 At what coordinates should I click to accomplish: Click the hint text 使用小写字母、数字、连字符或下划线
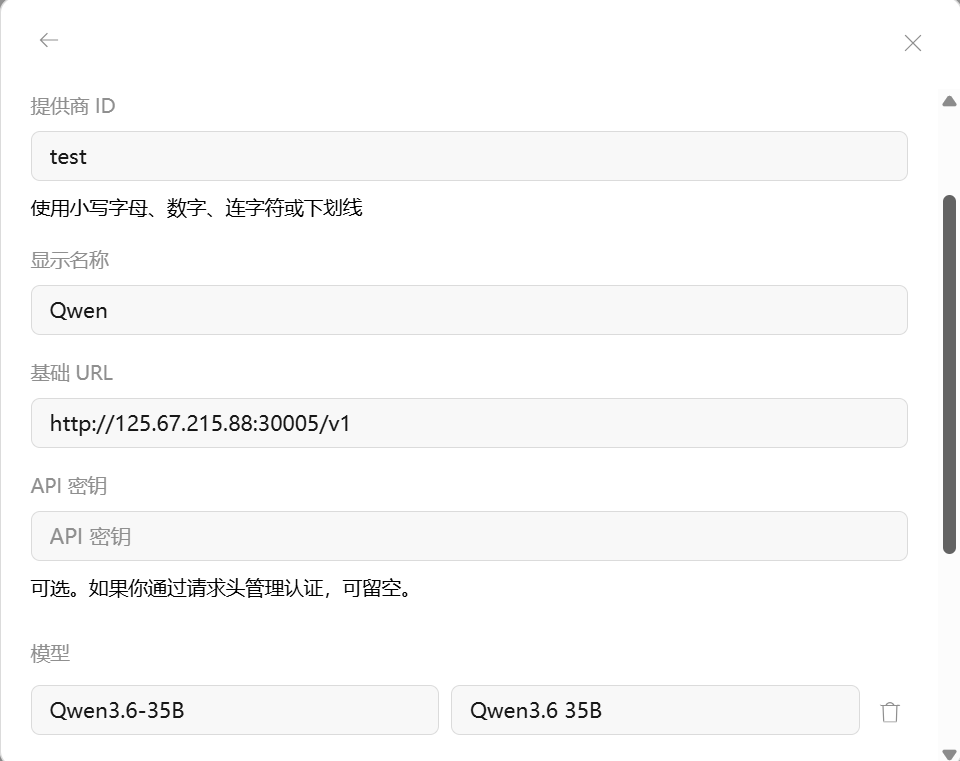(197, 208)
